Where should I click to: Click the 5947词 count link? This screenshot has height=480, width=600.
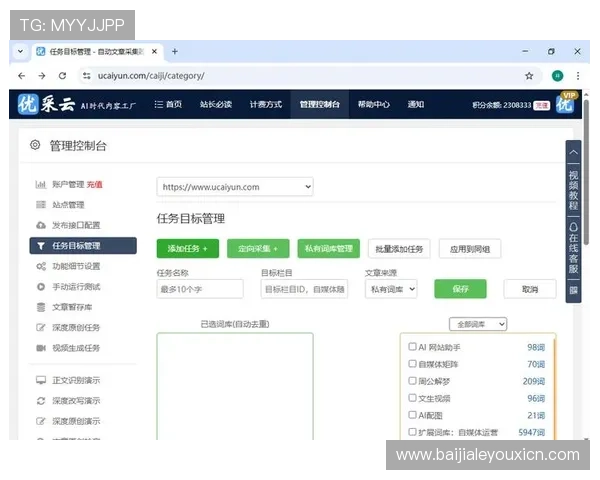coord(532,432)
